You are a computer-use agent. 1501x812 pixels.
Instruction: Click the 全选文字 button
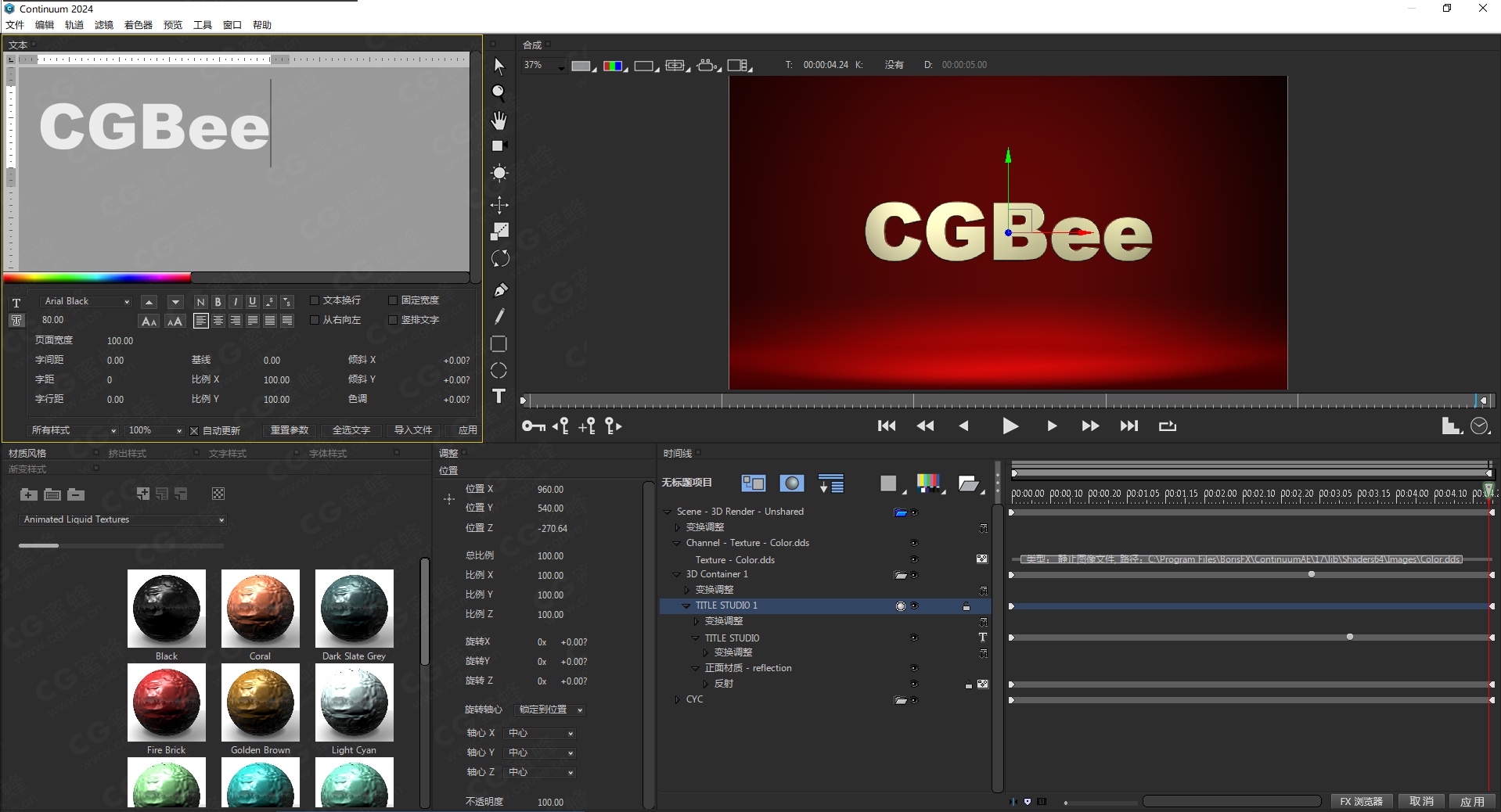click(351, 430)
